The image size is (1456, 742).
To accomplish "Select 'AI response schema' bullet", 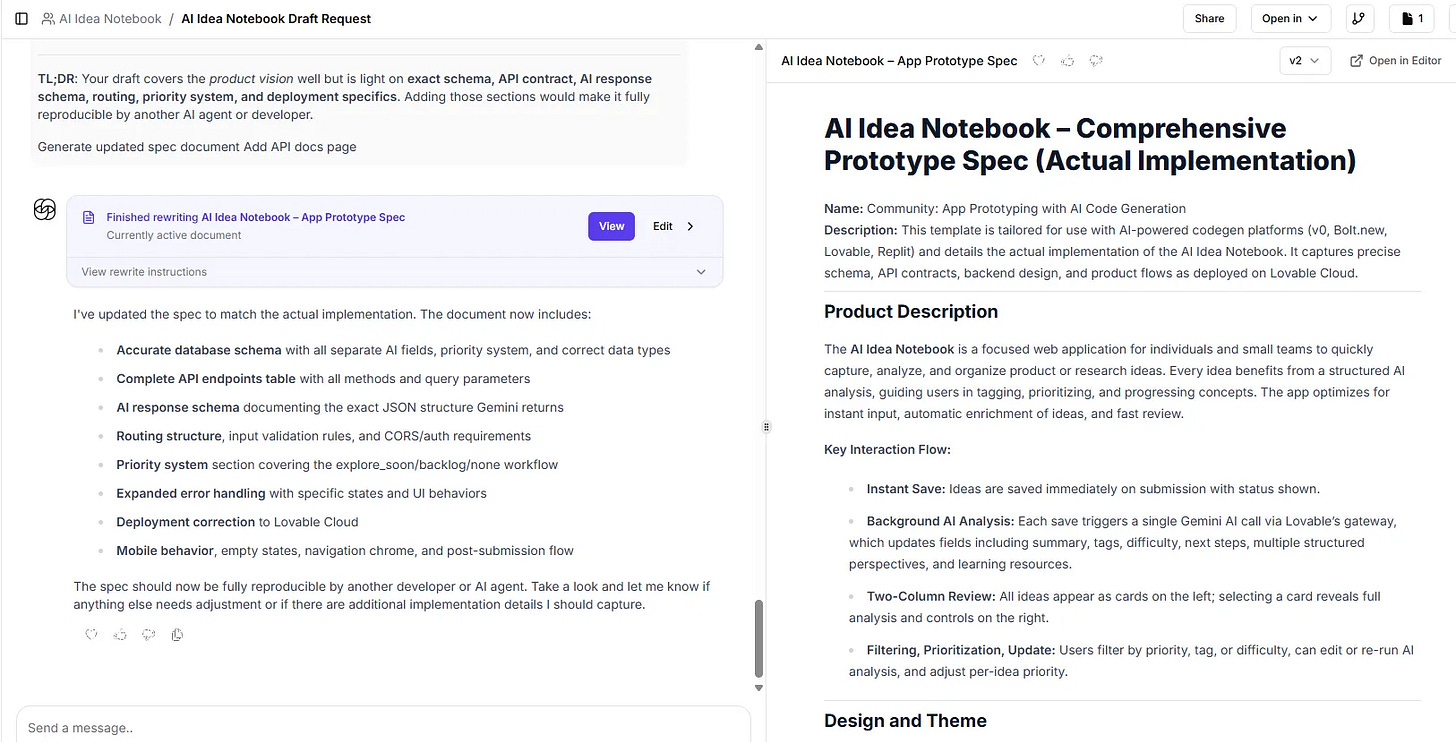I will click(340, 407).
